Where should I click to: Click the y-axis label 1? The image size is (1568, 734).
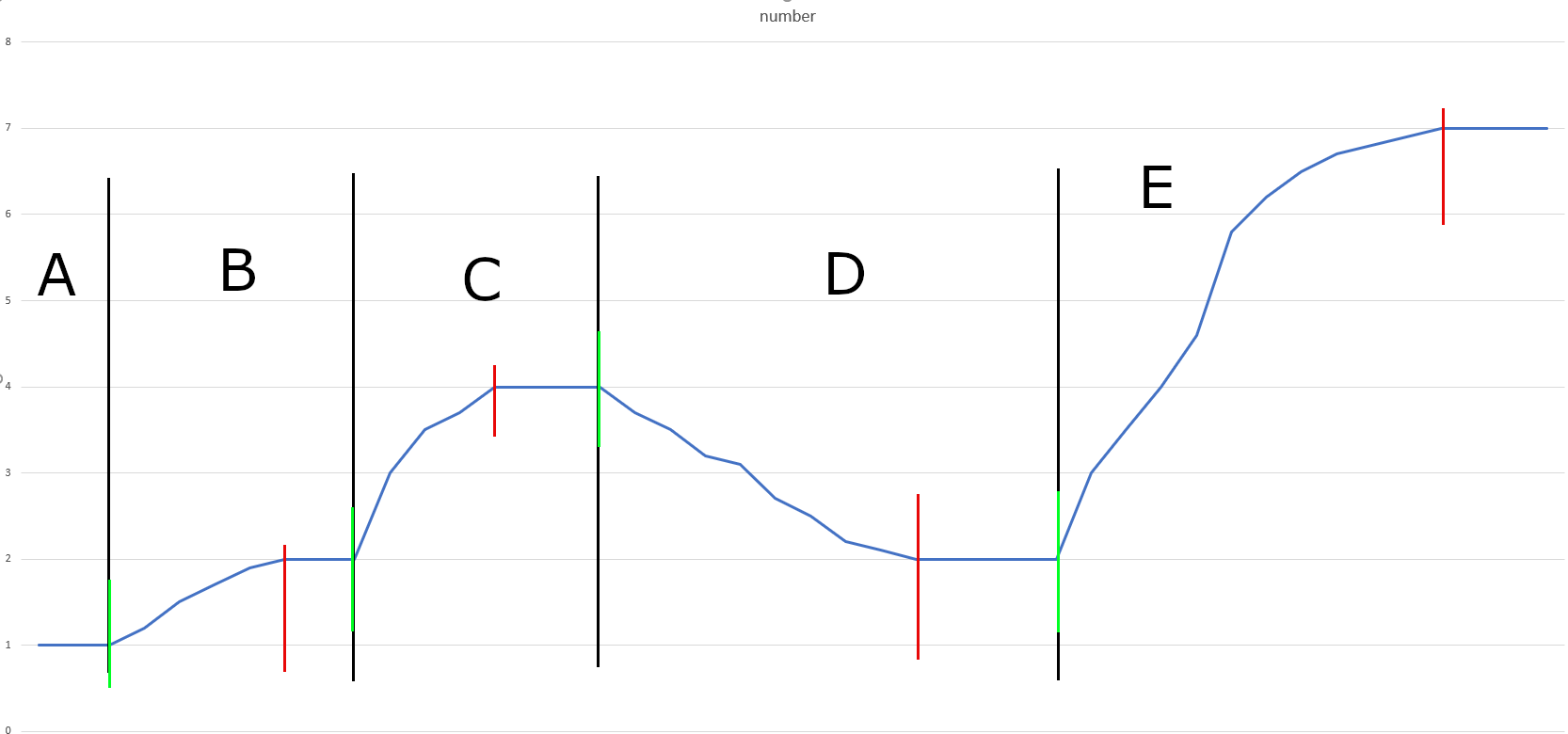click(8, 646)
